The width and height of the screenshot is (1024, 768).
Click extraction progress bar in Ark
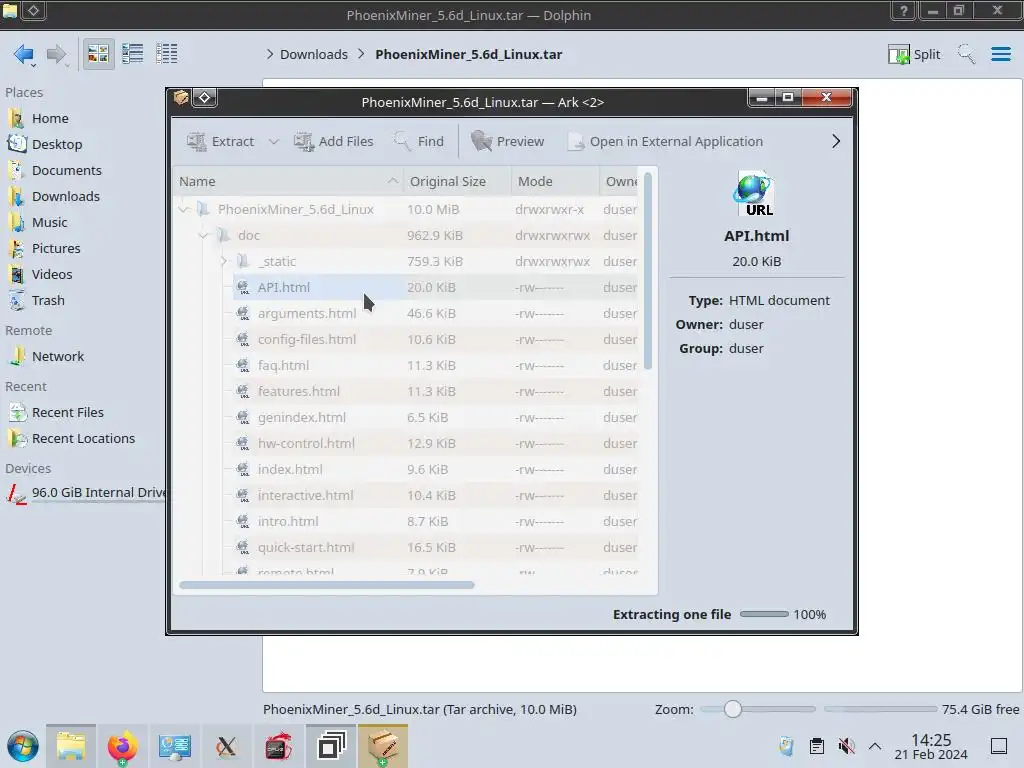point(764,615)
